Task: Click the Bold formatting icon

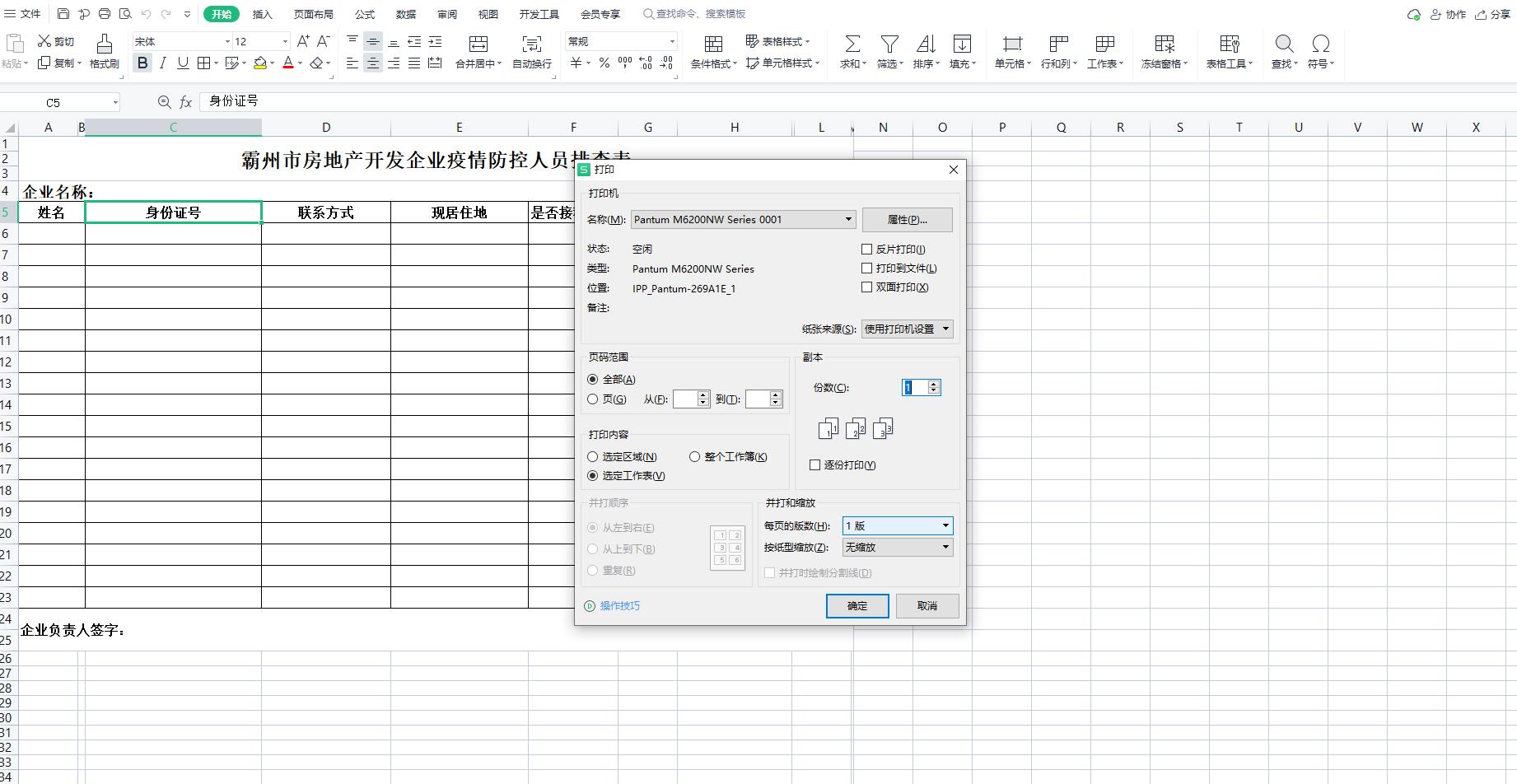Action: point(142,63)
